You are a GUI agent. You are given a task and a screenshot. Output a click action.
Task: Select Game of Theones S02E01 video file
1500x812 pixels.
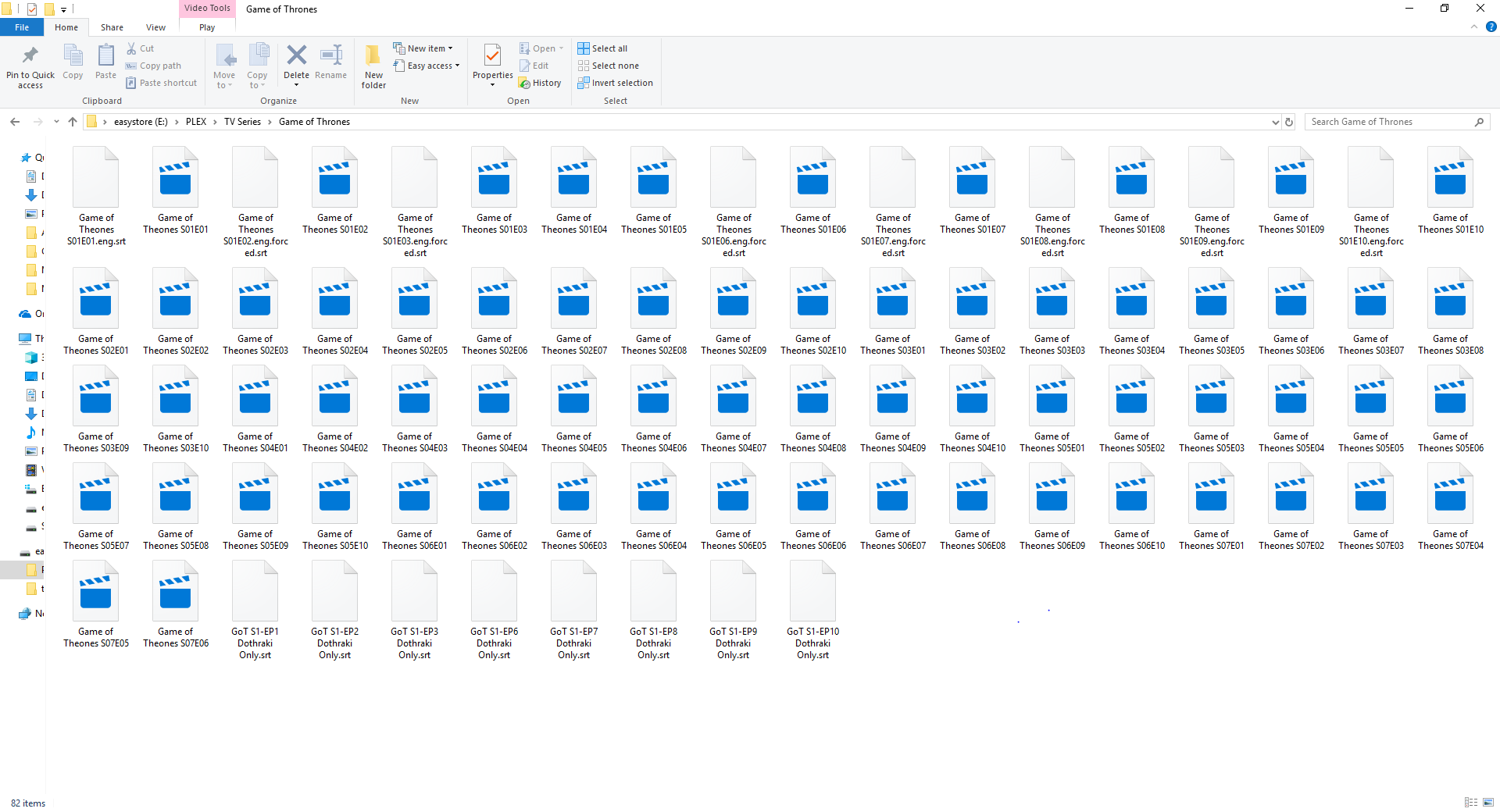[x=96, y=312]
